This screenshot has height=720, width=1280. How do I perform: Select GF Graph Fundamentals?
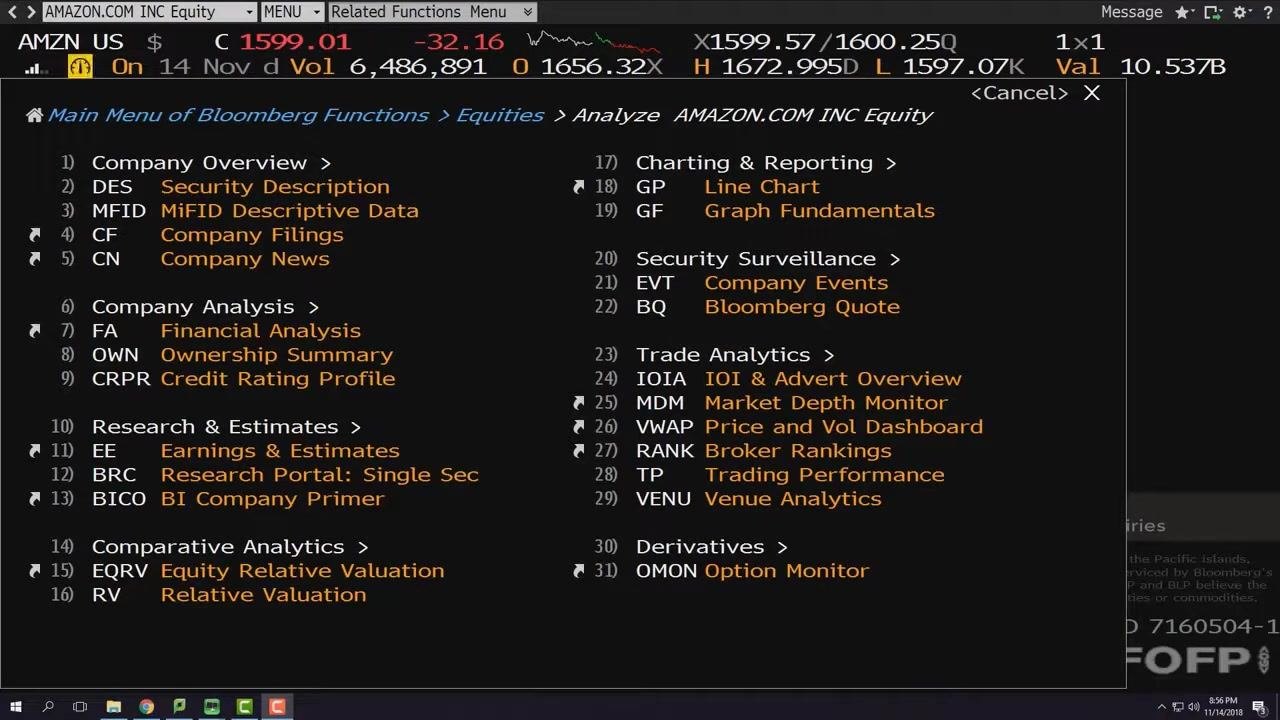785,211
